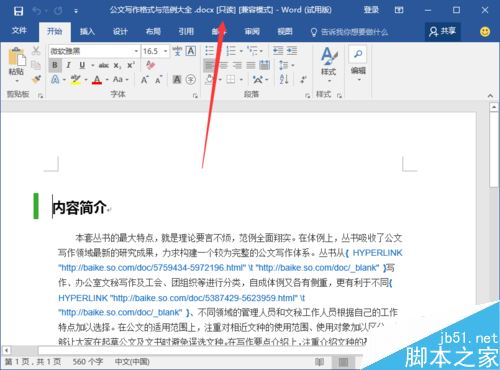The image size is (500, 370).
Task: Click the Shrink Font icon
Action: (x=158, y=79)
